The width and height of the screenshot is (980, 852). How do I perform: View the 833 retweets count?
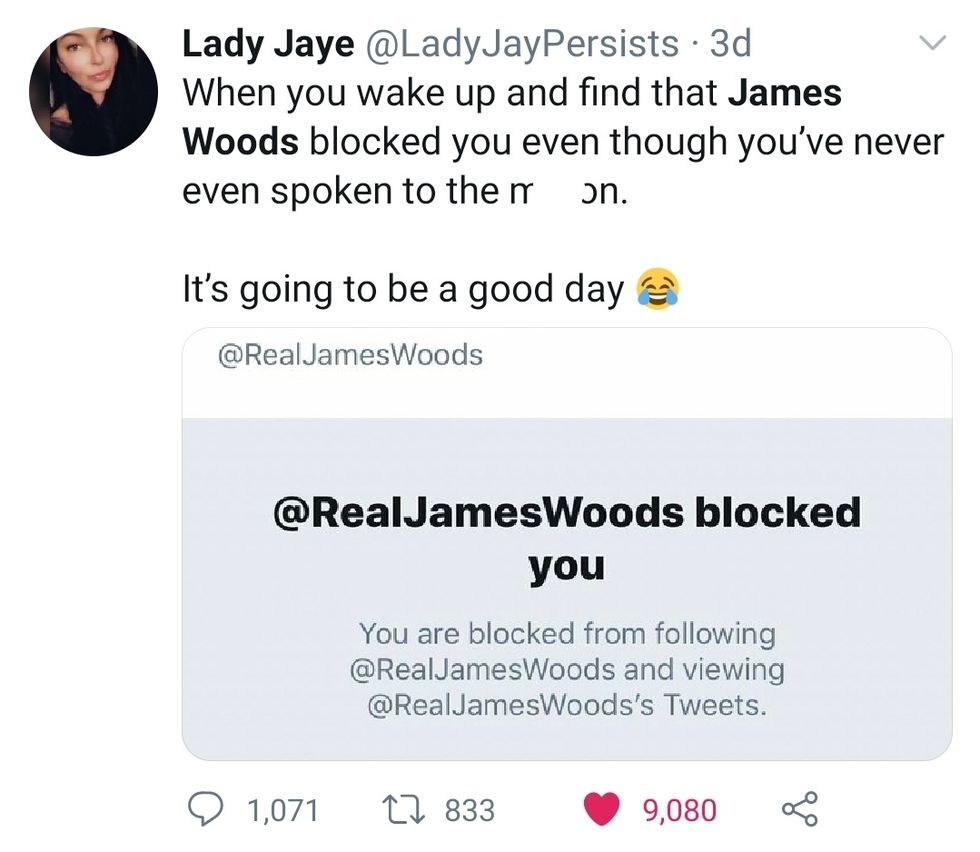(470, 810)
